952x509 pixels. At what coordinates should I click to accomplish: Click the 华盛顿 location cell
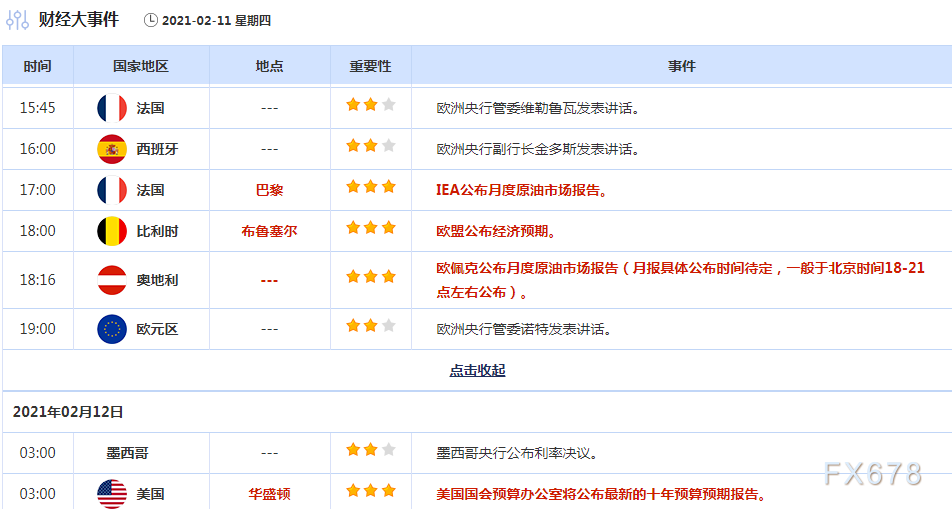(x=270, y=494)
